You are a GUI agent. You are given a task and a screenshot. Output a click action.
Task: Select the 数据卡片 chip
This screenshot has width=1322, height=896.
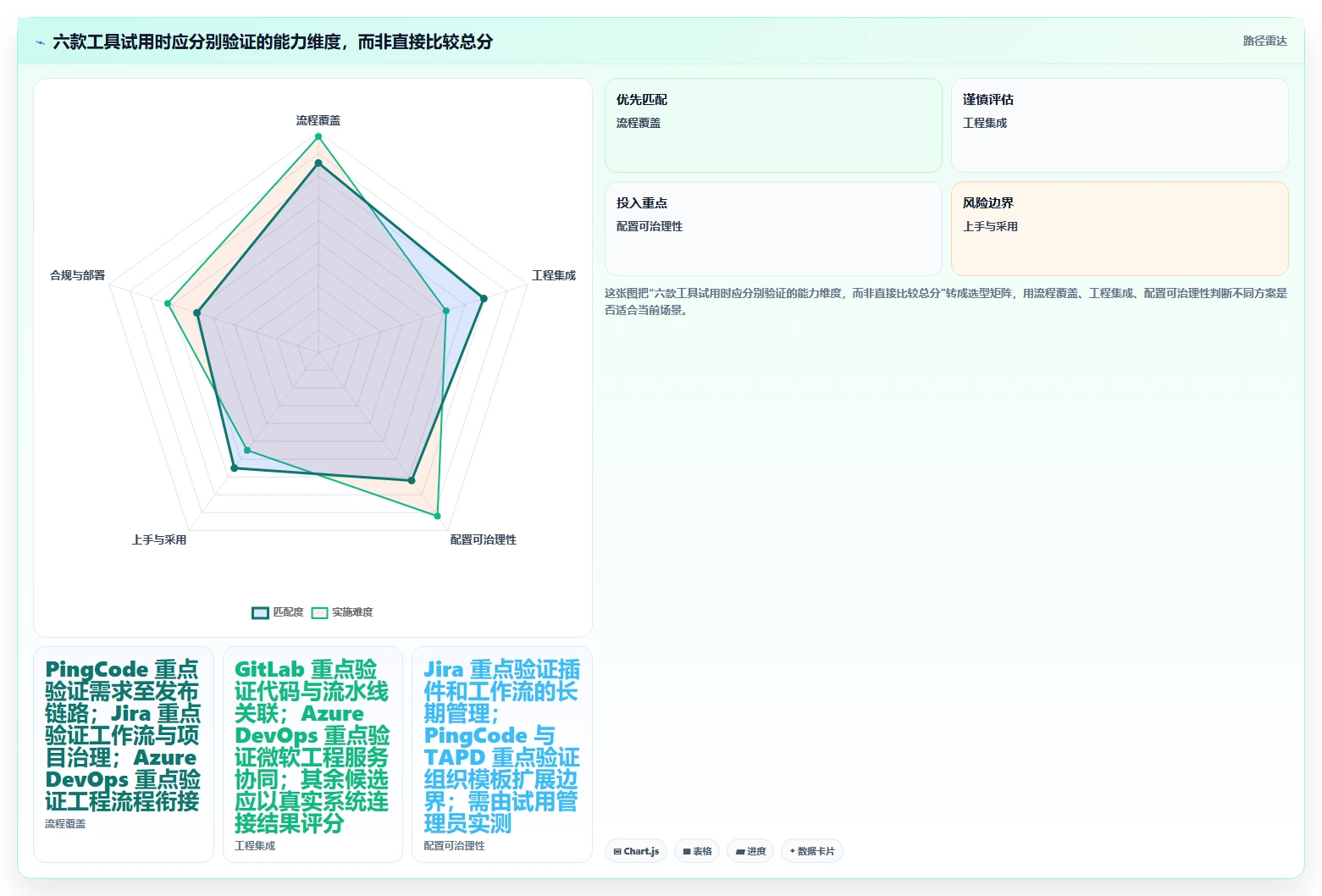click(x=812, y=851)
